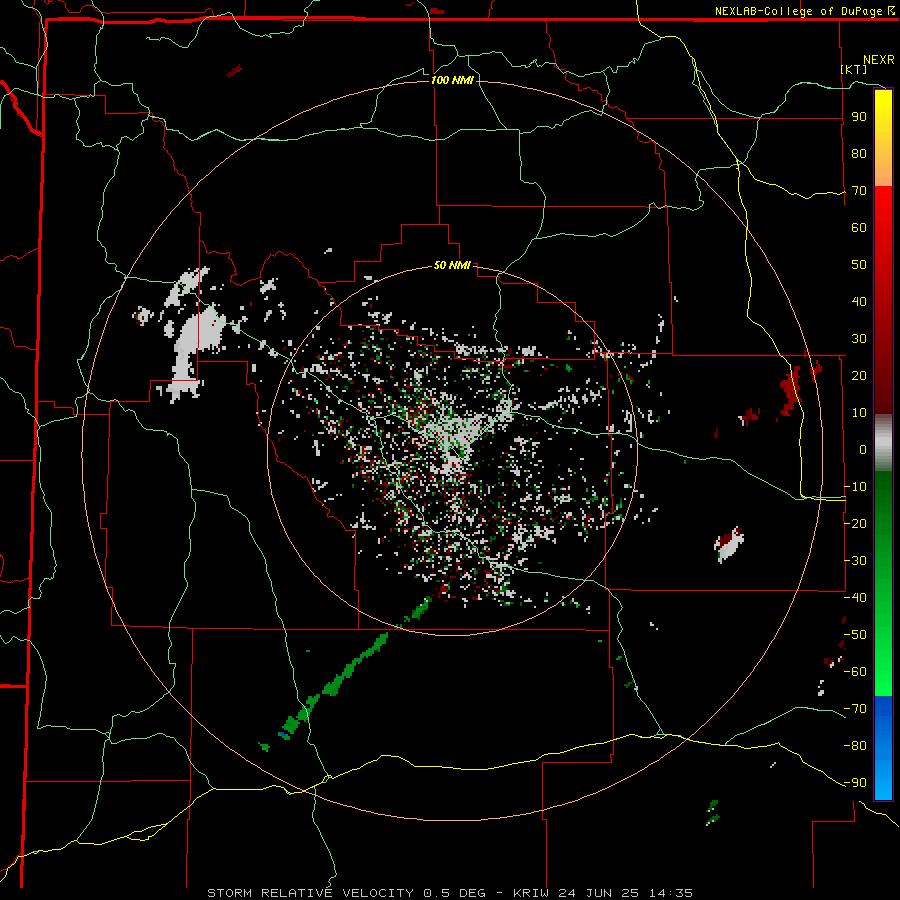Click the positive 20 scale value
This screenshot has height=900, width=900.
pyautogui.click(x=859, y=376)
